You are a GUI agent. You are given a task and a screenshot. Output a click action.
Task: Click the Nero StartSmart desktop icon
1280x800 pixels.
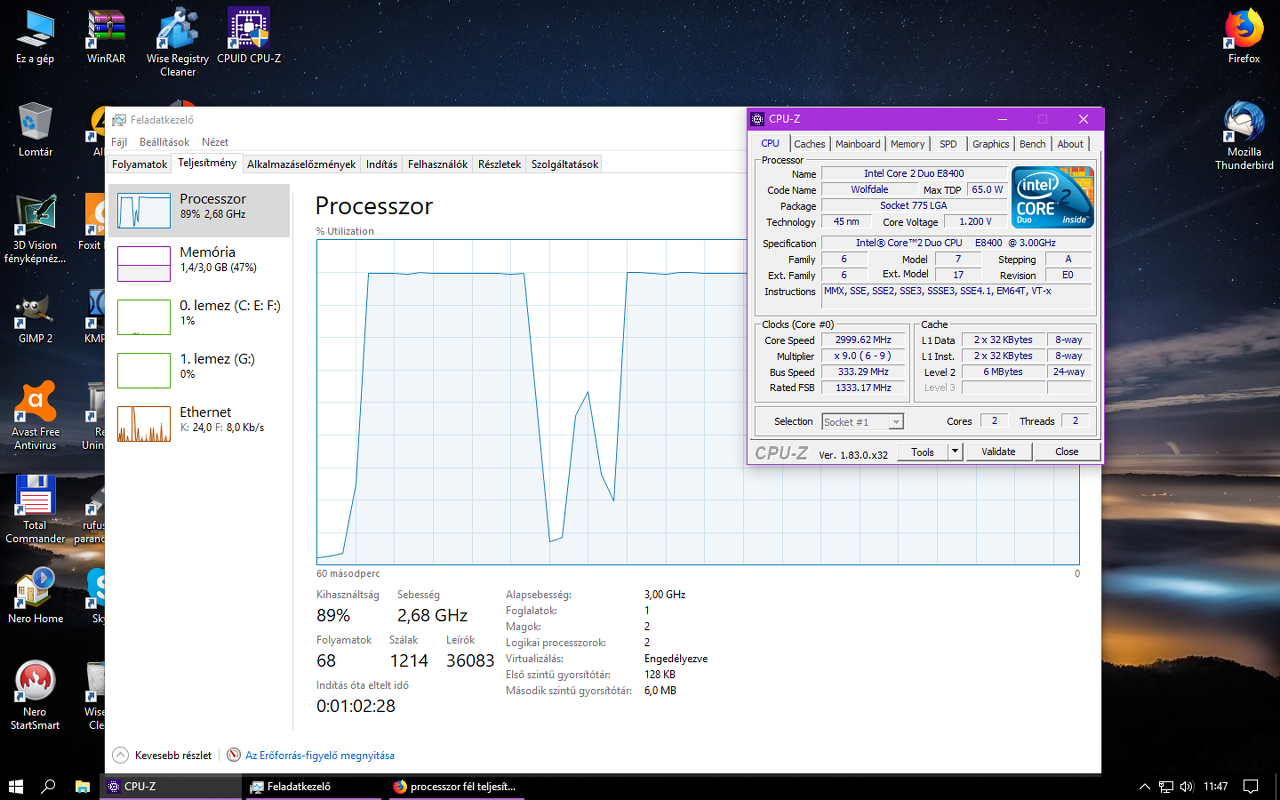coord(35,696)
